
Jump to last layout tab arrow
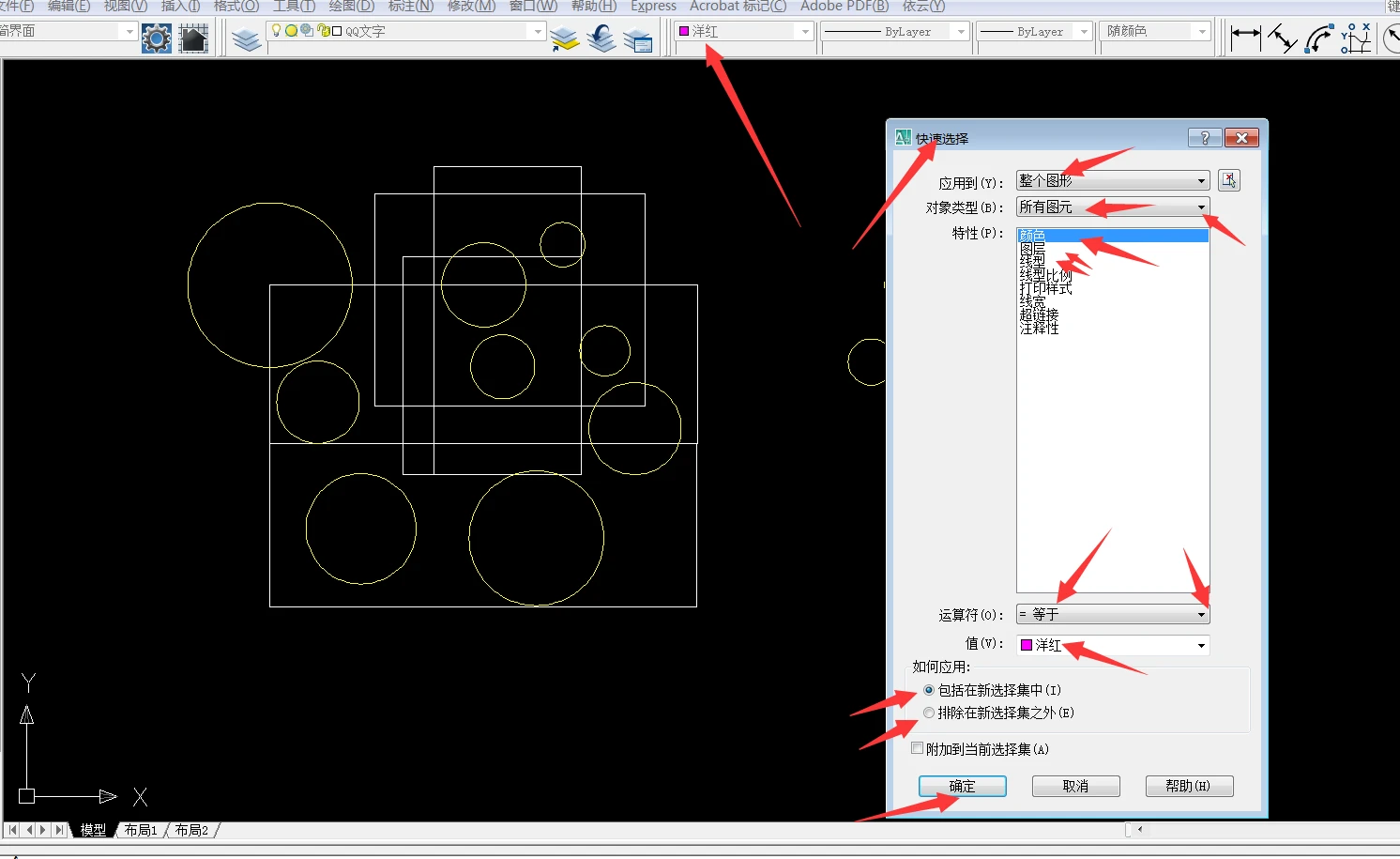coord(59,830)
